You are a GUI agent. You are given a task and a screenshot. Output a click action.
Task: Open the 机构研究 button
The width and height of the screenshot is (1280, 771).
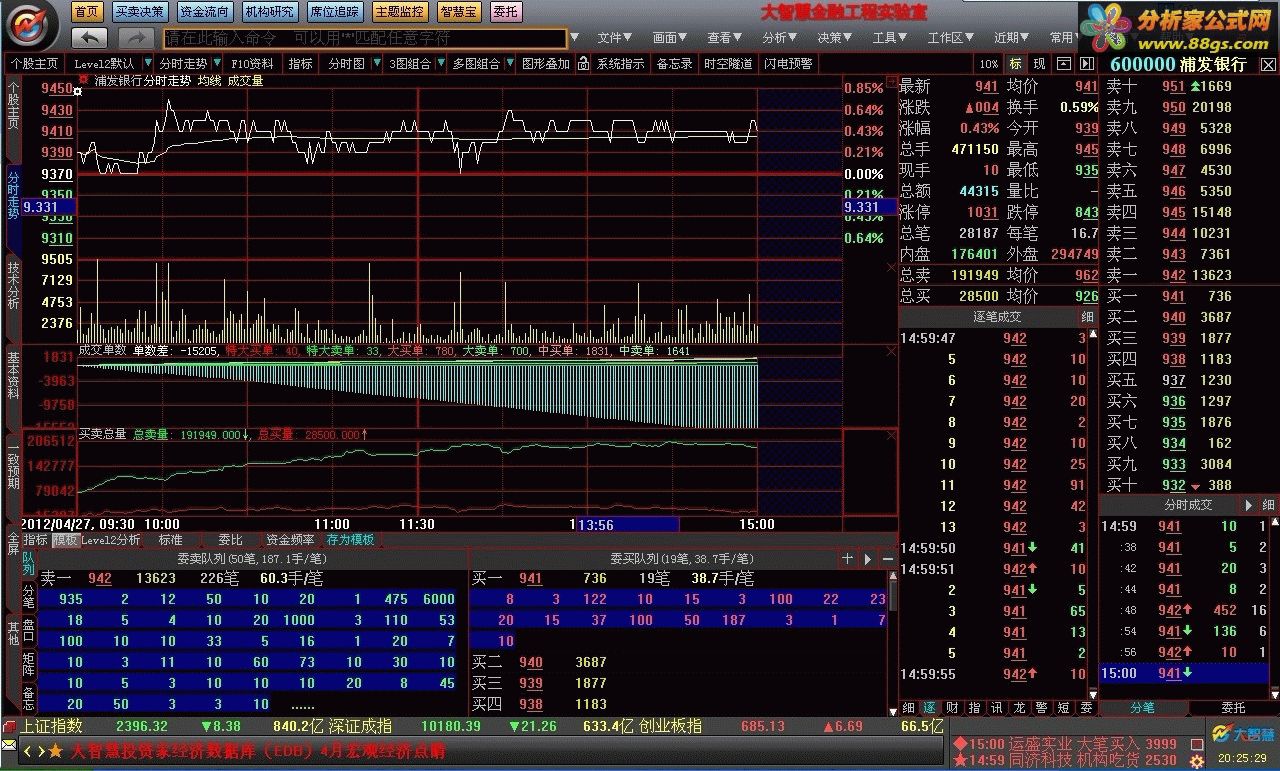point(270,12)
